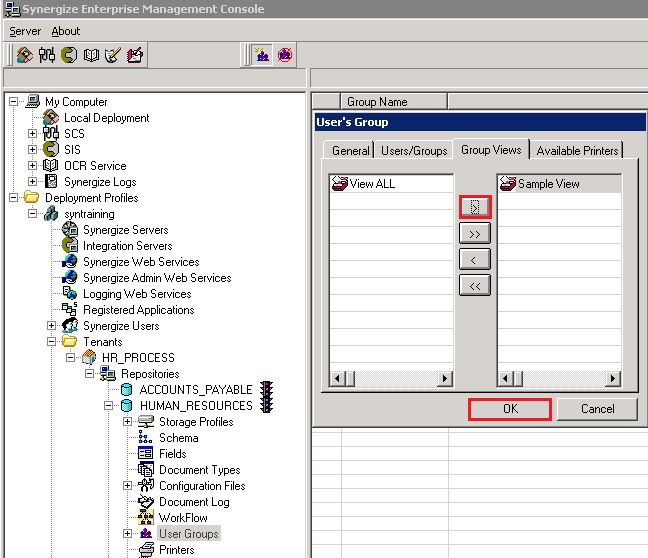Screen dimensions: 648x558
Task: Click the traffic light beside HUMAN_RESOURCES
Action: pos(267,405)
